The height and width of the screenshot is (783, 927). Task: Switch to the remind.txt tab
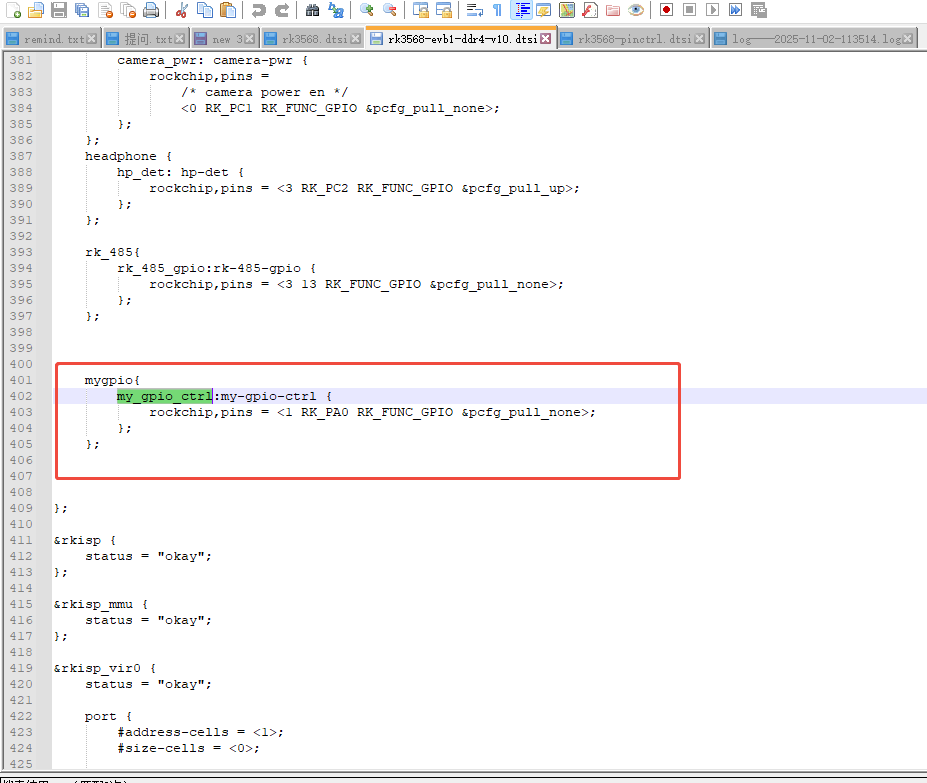click(53, 39)
